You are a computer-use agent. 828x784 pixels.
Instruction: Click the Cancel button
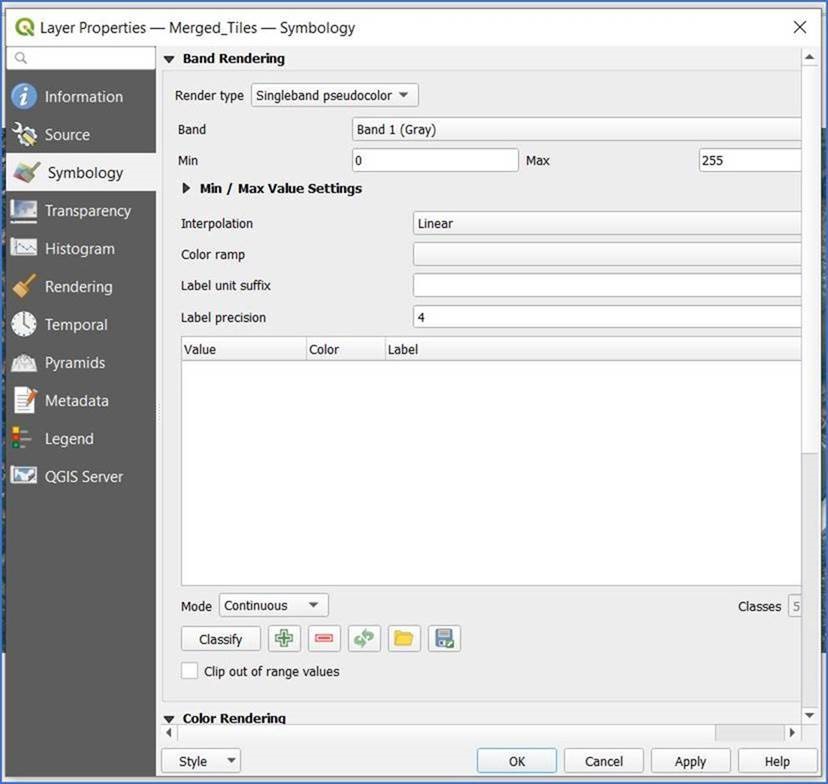(604, 761)
